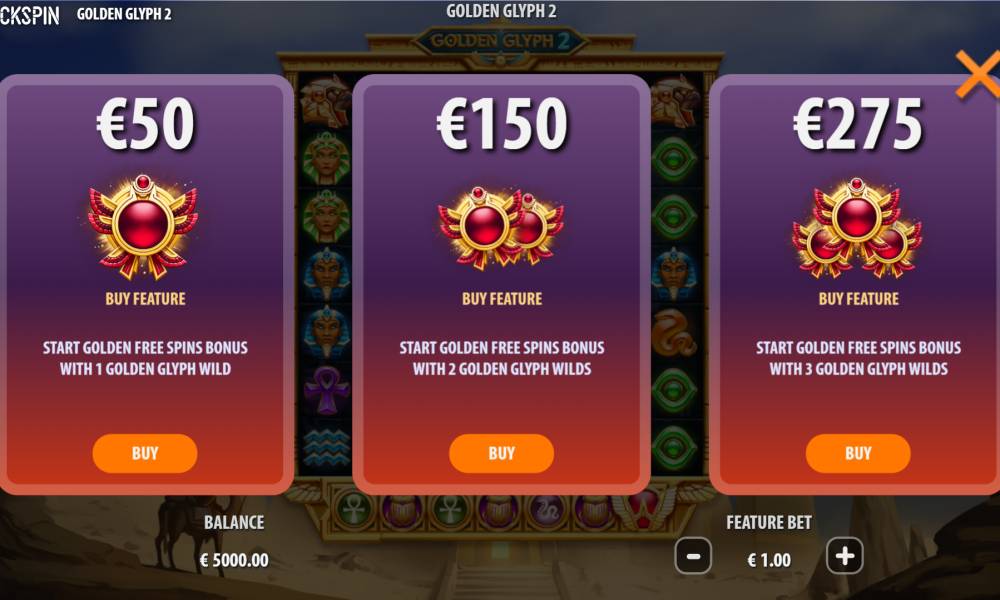Click the Quickspin logo in top corner
Viewport: 1000px width, 600px height.
tap(29, 15)
